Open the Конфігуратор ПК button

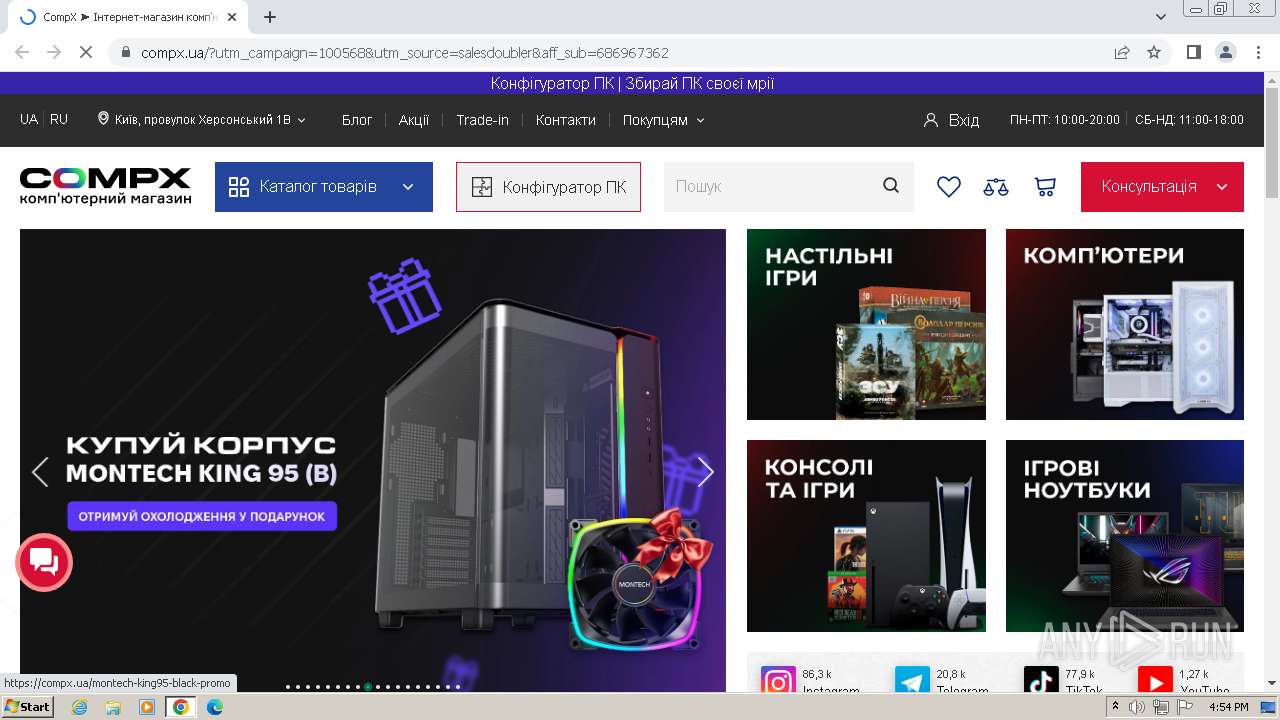click(548, 187)
